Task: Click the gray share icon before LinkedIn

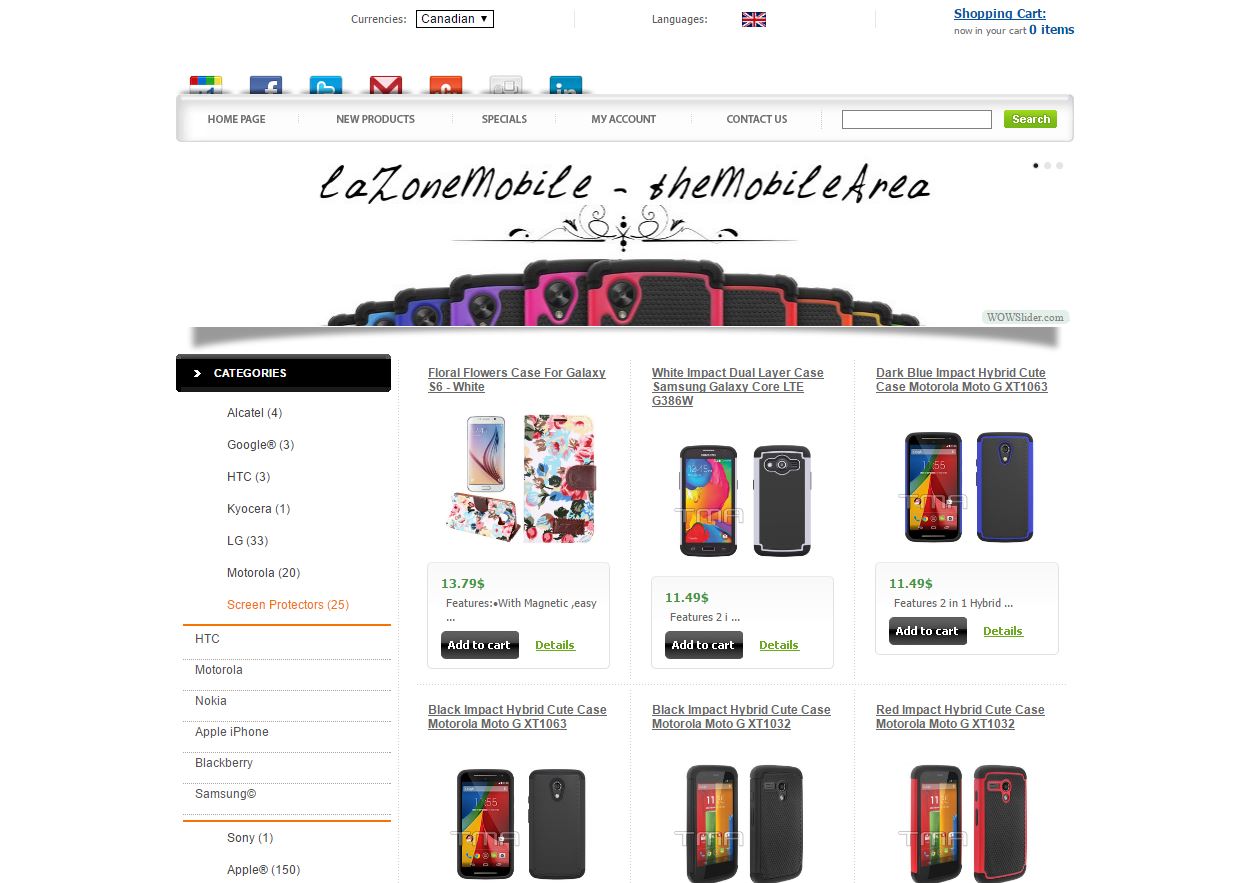Action: (506, 86)
